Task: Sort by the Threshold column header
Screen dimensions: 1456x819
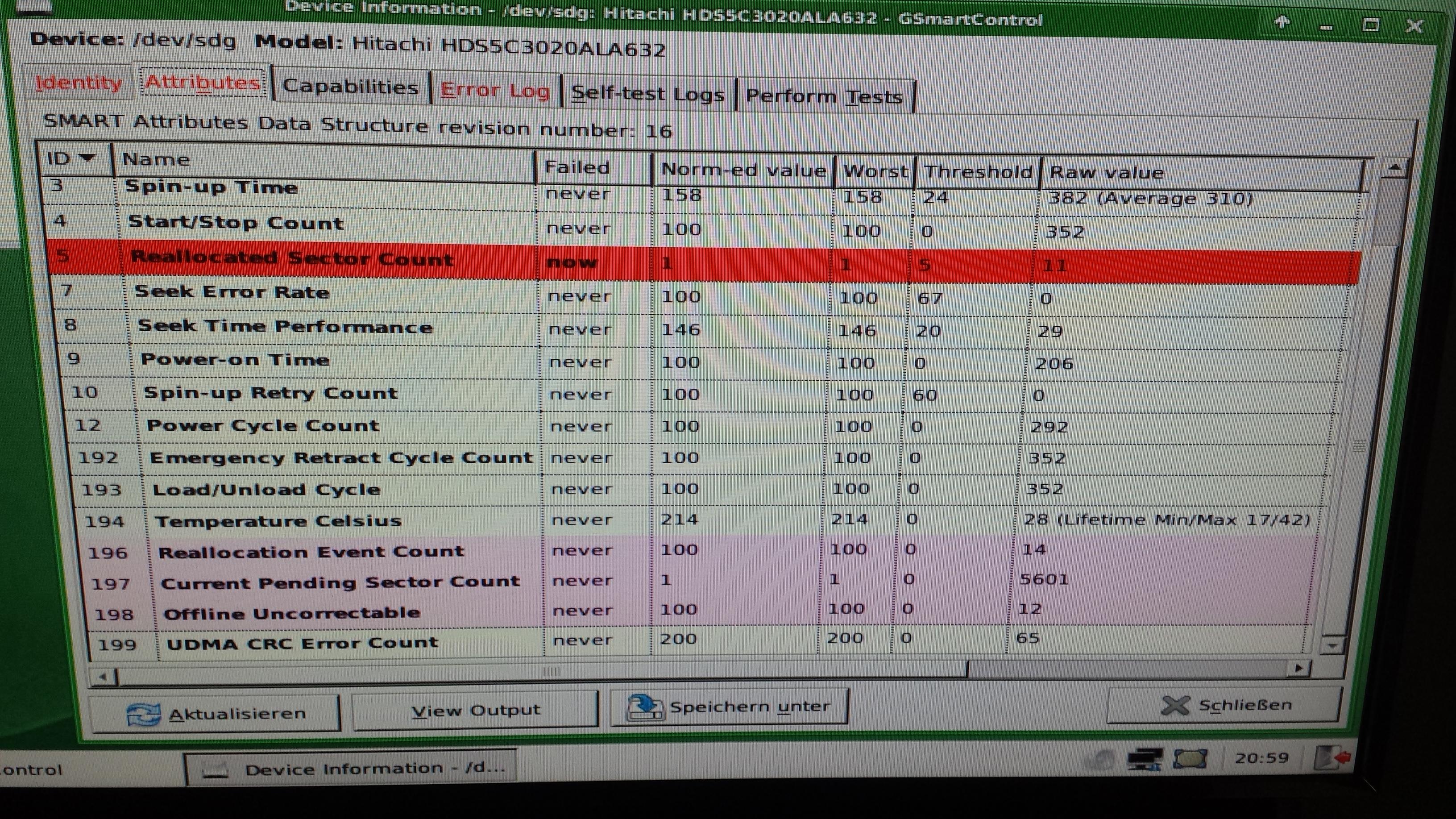Action: 978,170
